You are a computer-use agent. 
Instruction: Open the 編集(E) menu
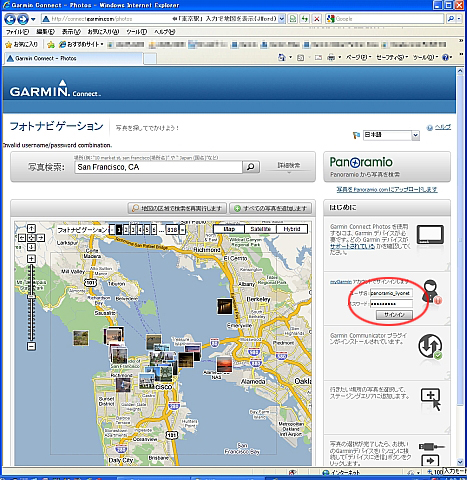coord(45,32)
